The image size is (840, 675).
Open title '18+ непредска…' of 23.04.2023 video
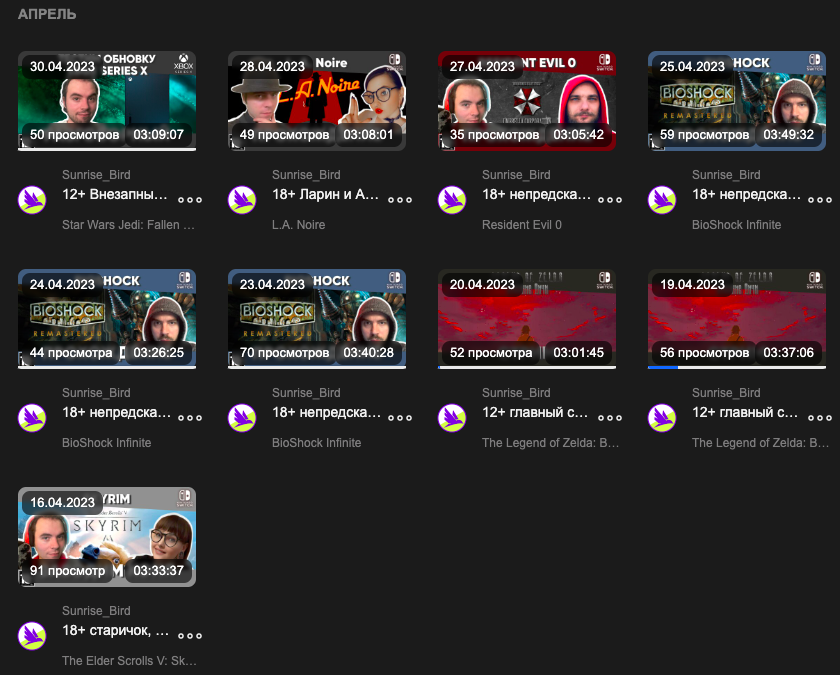pos(326,412)
